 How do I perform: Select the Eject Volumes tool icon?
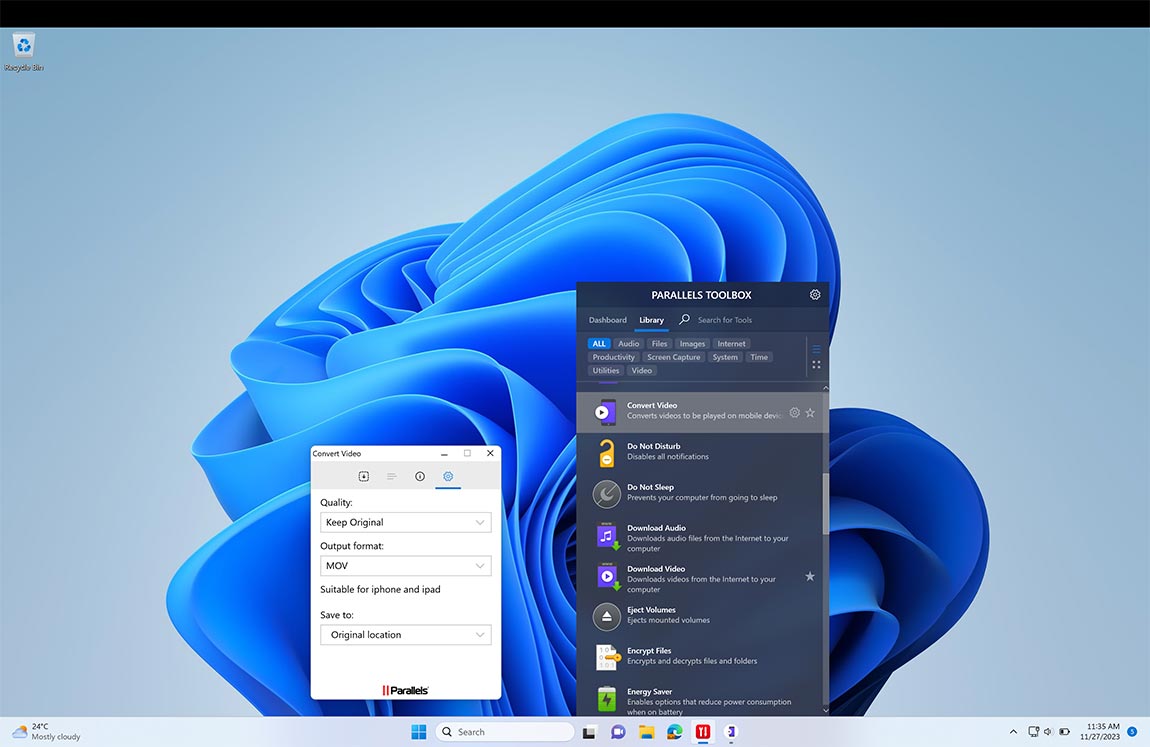click(605, 617)
